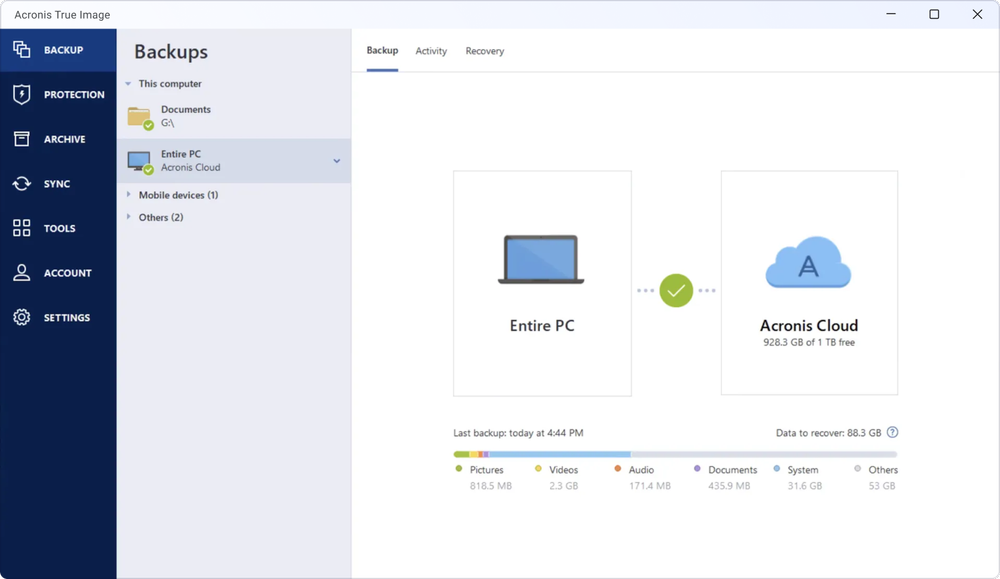Click the question mark next to Data to recover
This screenshot has width=1000, height=579.
(892, 432)
